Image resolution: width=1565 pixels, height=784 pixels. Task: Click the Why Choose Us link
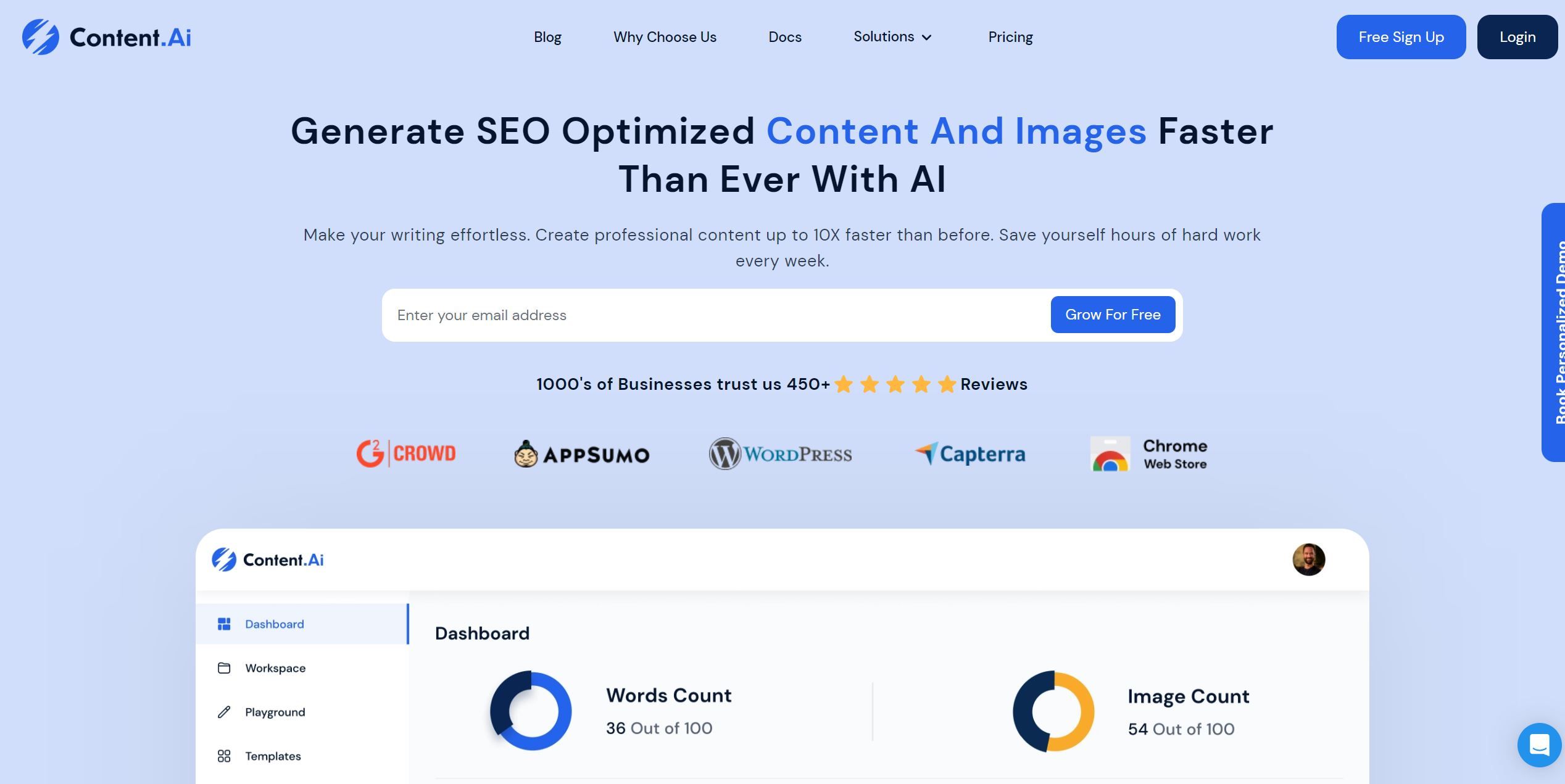click(x=665, y=36)
